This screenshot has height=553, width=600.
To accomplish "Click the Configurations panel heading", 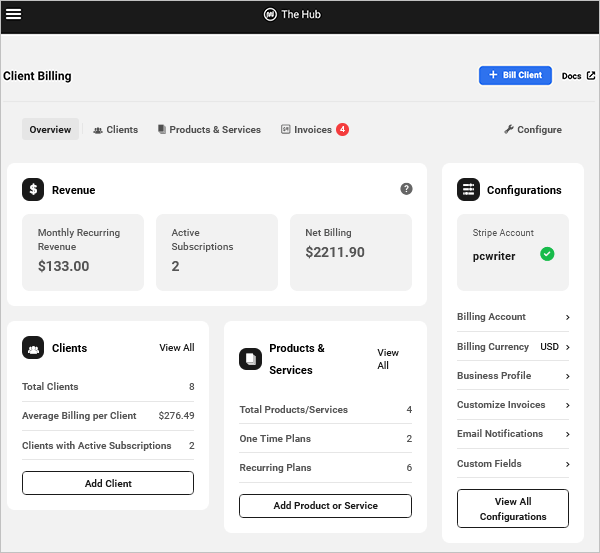I will [524, 190].
